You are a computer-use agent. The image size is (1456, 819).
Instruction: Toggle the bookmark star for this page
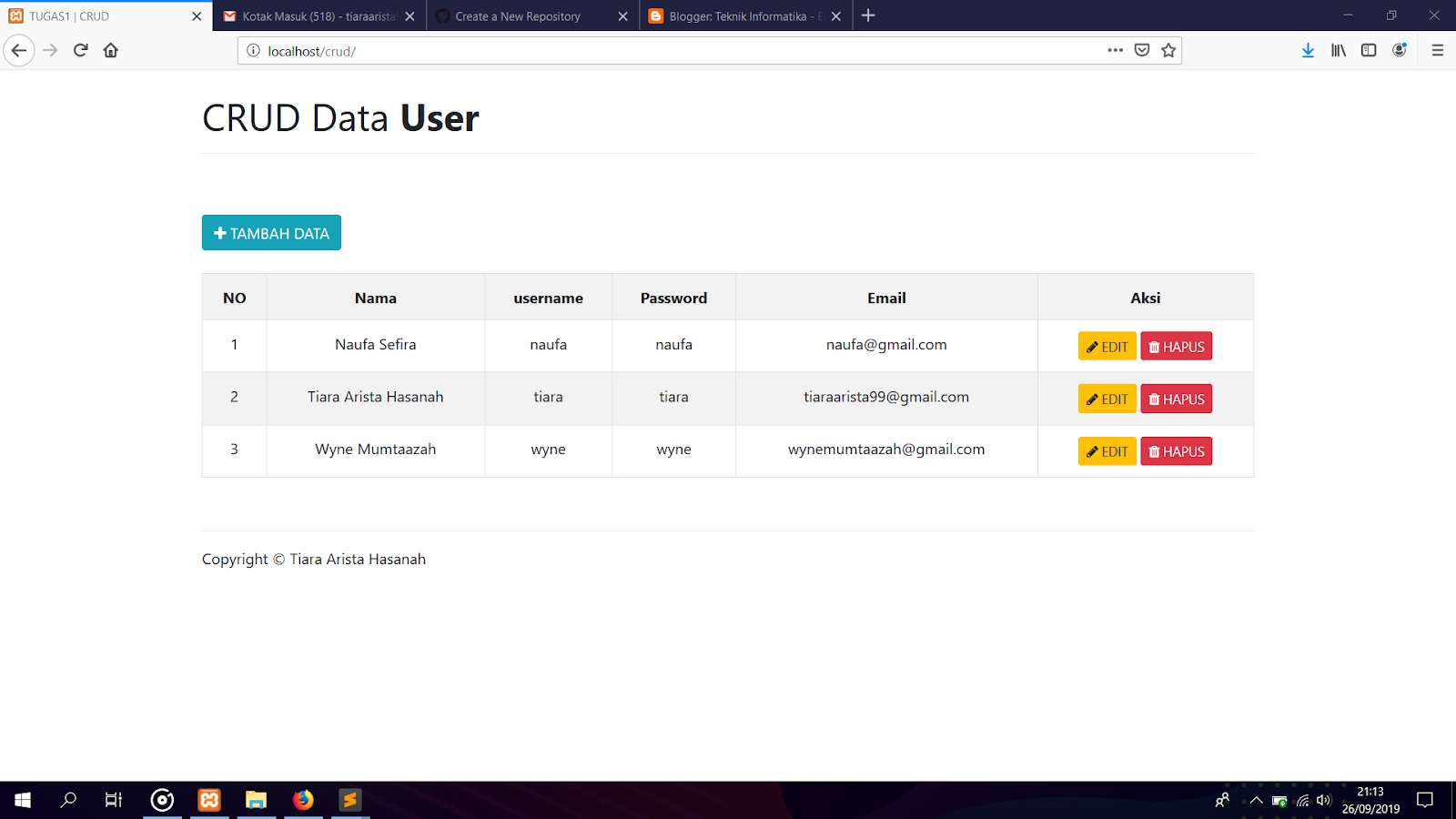[1169, 50]
